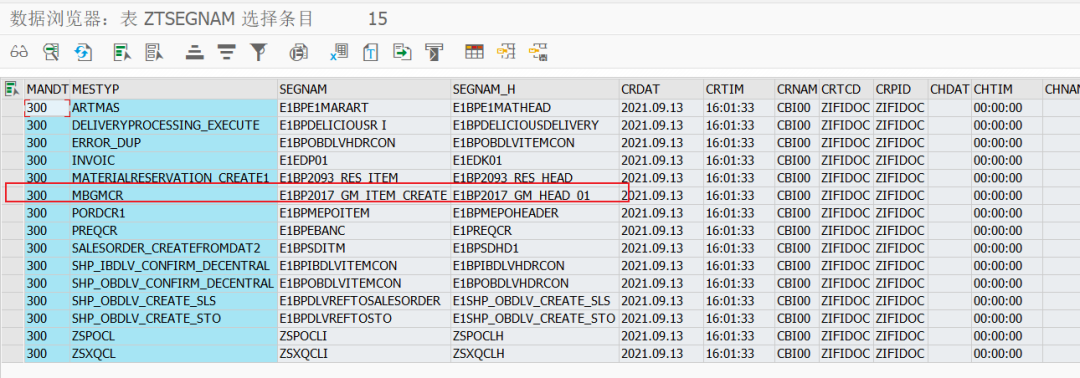Click the SHP_IBDLV_CONFIRM_DECENTRAL cell

174,266
